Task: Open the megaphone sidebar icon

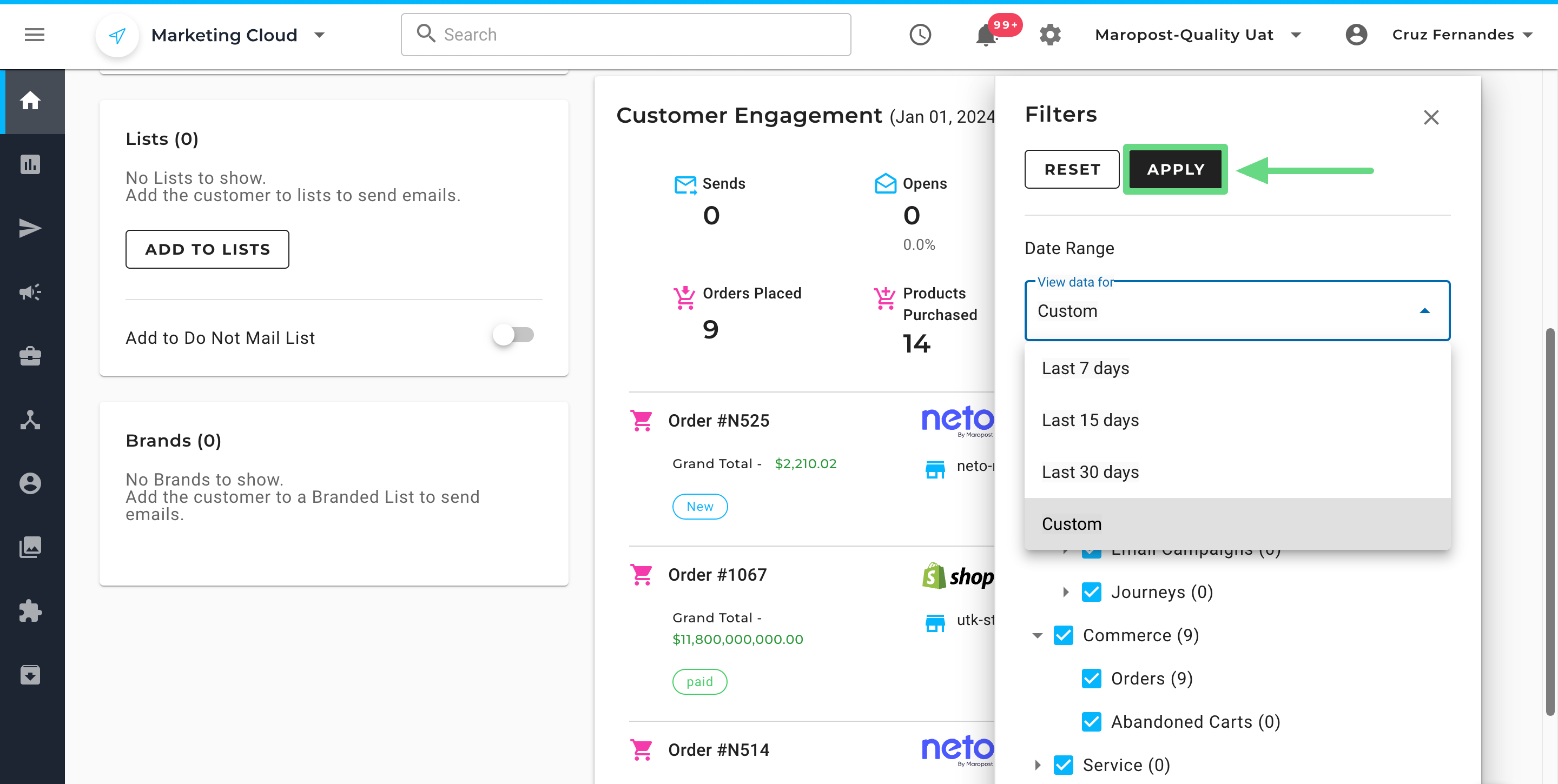Action: [x=30, y=292]
